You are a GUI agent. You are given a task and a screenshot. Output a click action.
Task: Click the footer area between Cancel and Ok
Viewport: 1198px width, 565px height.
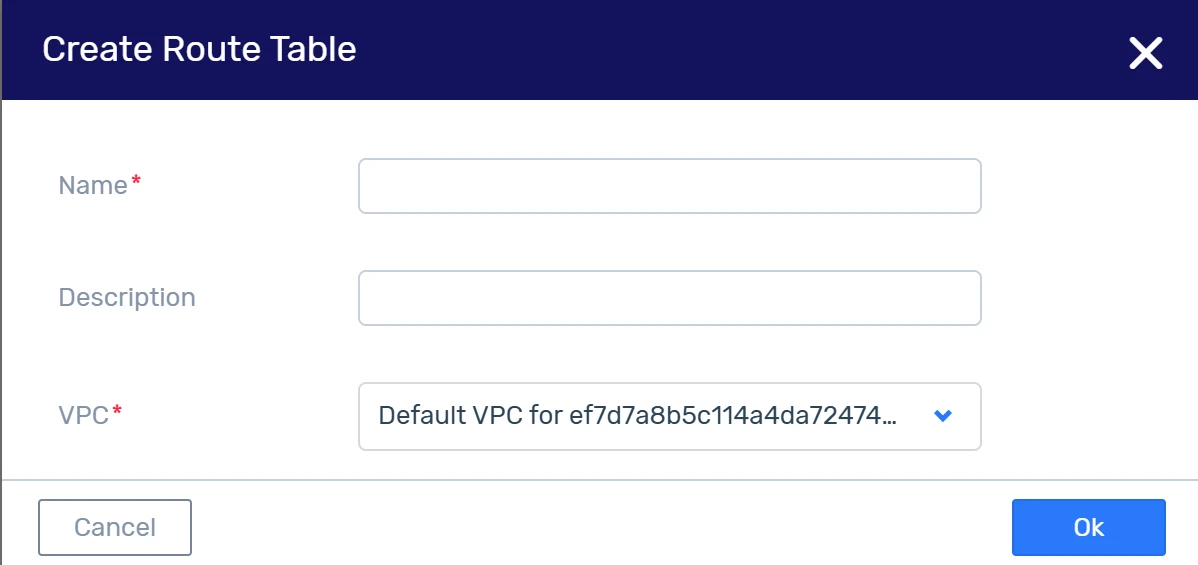pyautogui.click(x=600, y=527)
